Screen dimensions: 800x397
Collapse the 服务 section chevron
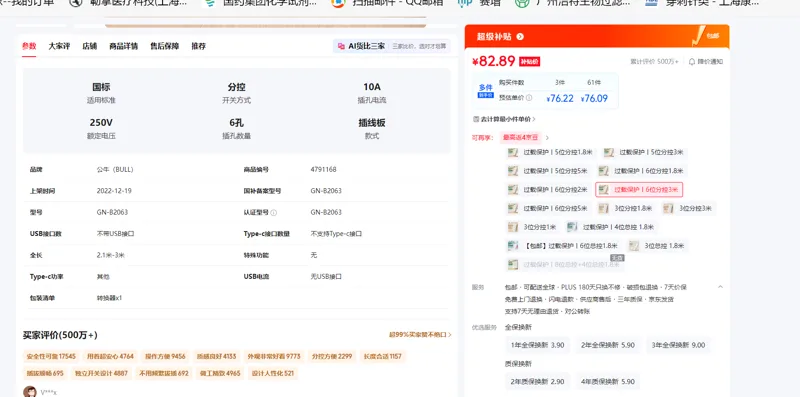[720, 287]
